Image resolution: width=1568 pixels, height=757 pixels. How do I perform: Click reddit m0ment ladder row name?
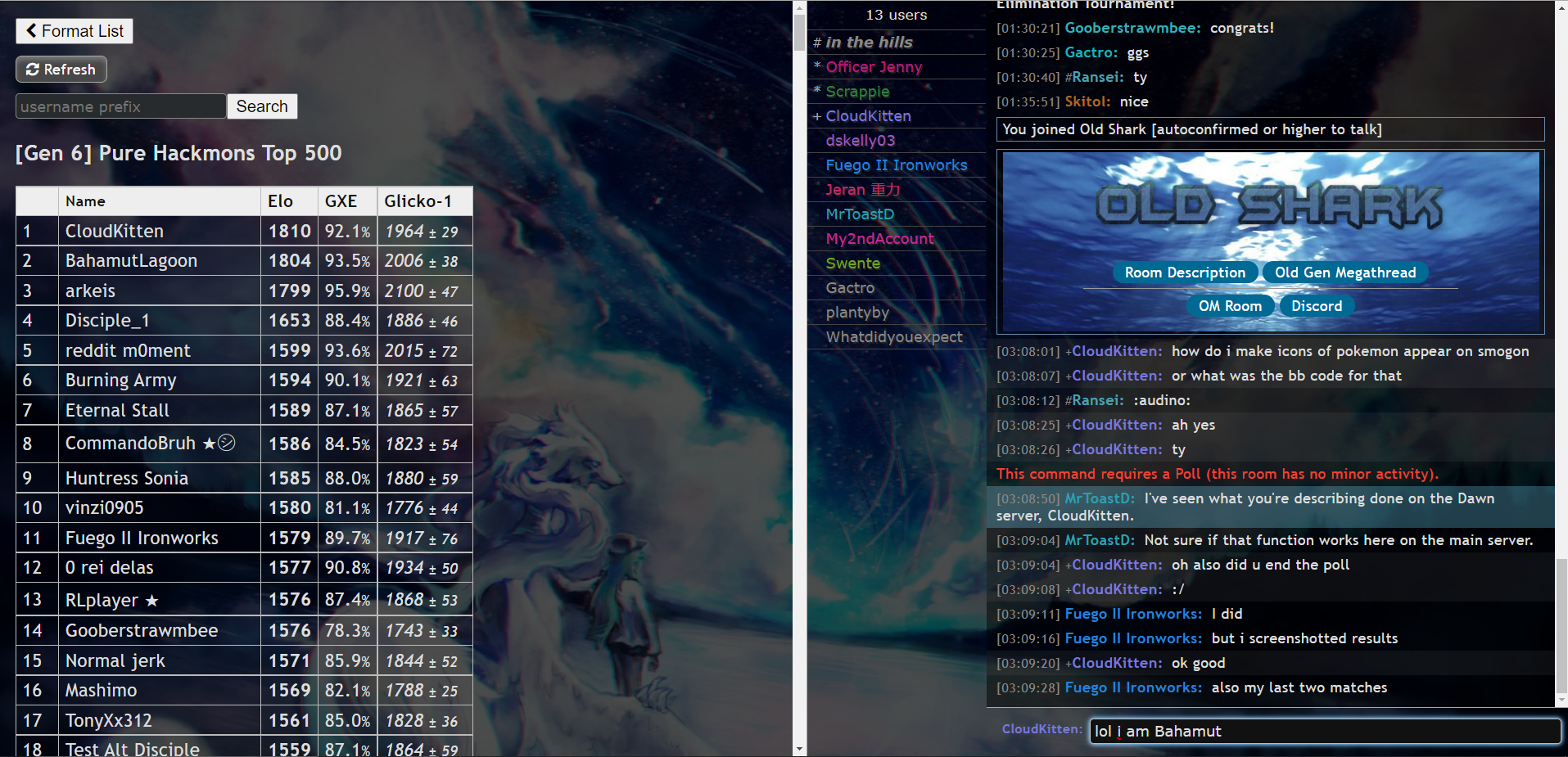128,350
